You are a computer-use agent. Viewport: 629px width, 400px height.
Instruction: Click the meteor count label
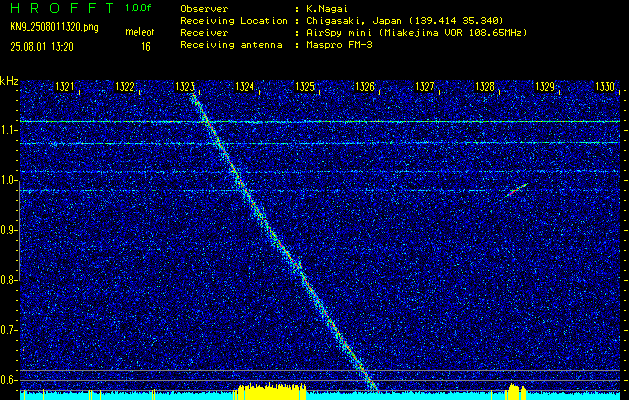click(140, 32)
